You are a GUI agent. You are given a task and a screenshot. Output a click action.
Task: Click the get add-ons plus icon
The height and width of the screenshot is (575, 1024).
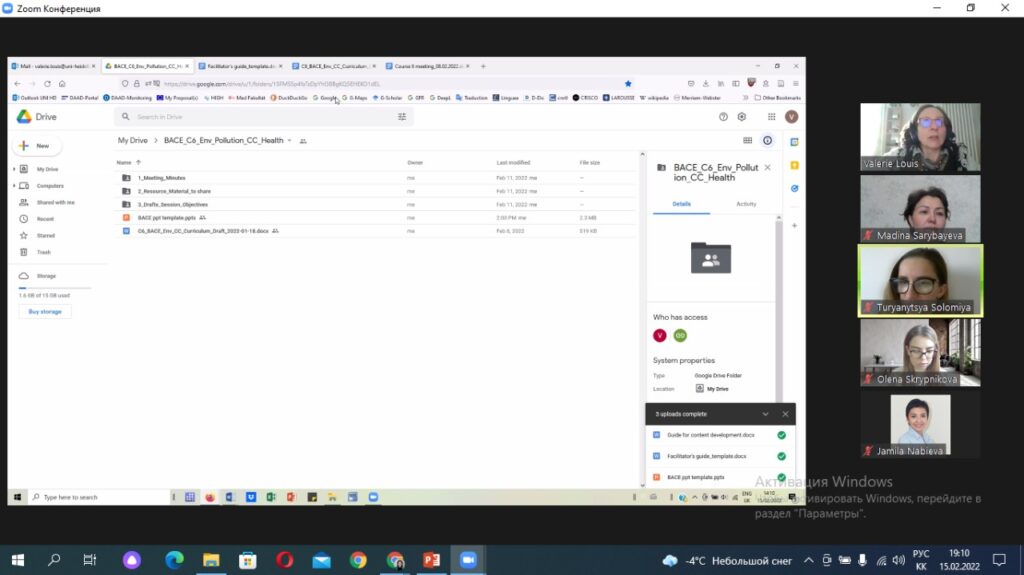tap(794, 225)
